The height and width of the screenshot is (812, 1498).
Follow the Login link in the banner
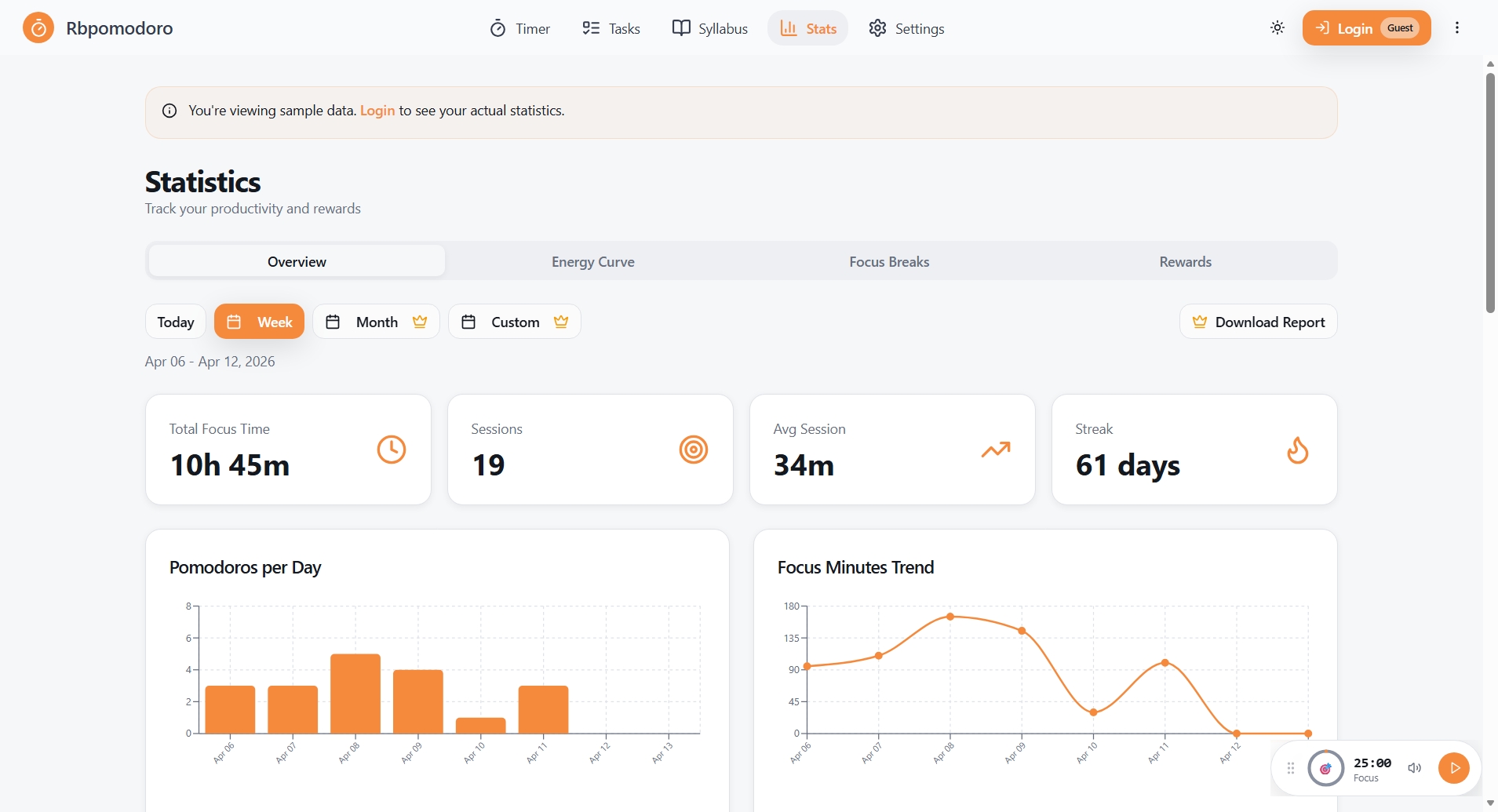pos(377,111)
